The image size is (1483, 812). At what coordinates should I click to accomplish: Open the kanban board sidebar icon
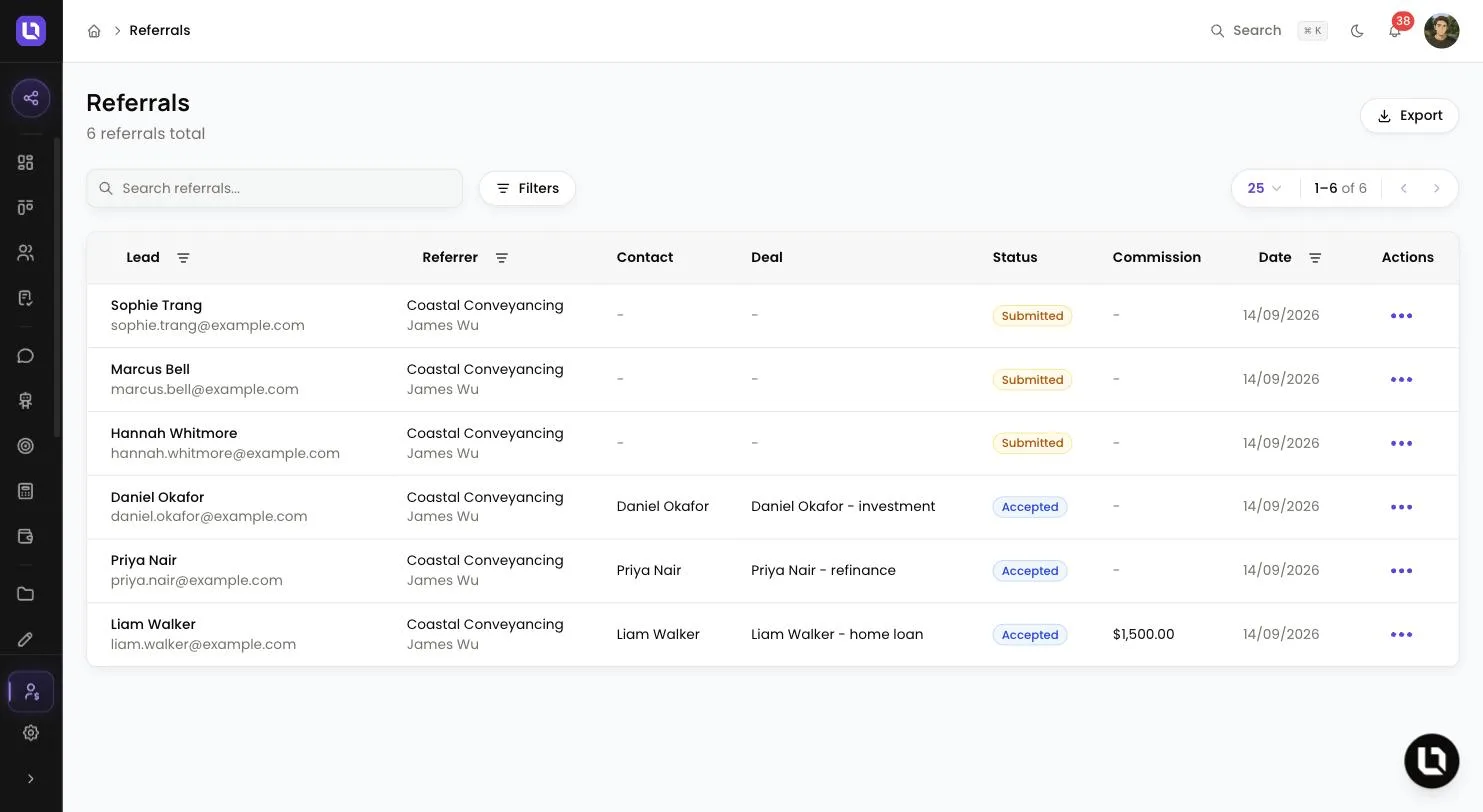26,207
